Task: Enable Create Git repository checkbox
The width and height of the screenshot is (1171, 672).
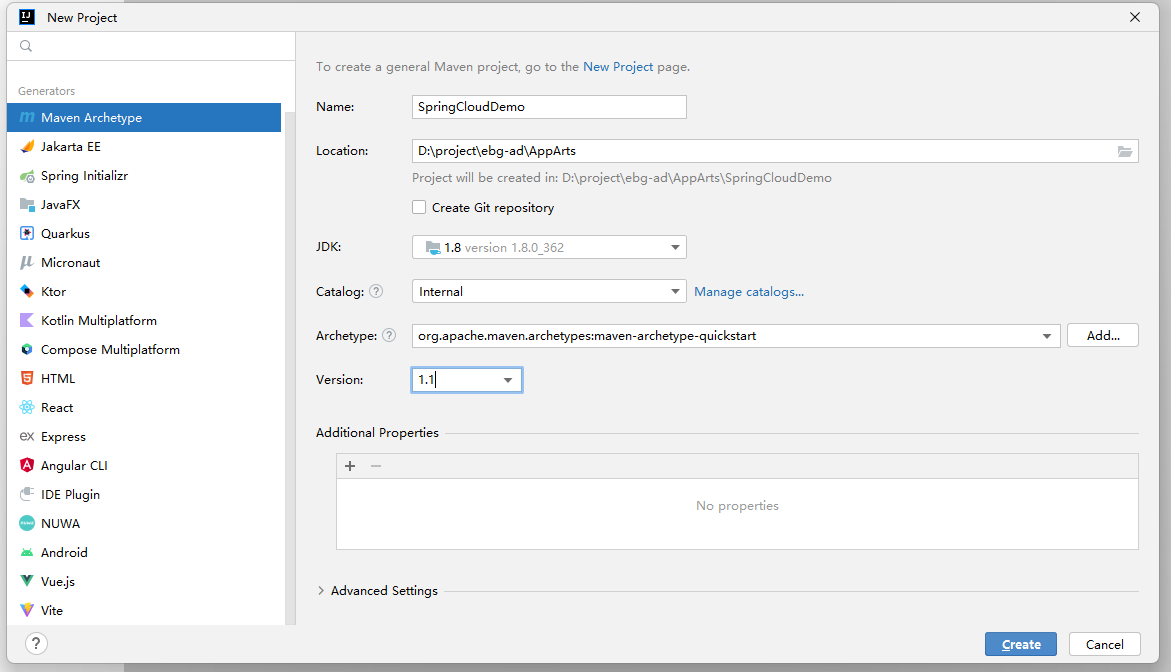Action: tap(419, 208)
